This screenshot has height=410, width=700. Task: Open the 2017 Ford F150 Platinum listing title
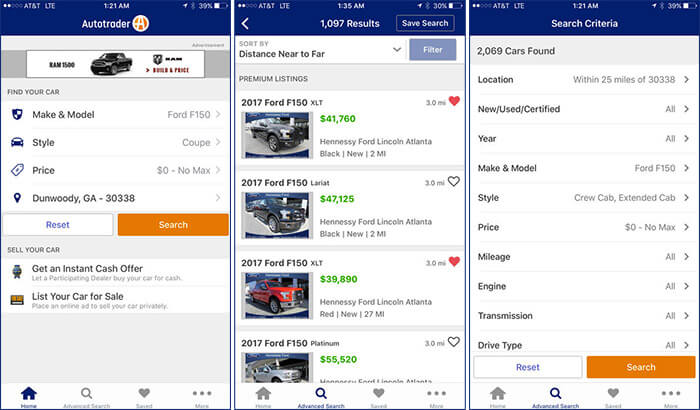click(x=290, y=343)
